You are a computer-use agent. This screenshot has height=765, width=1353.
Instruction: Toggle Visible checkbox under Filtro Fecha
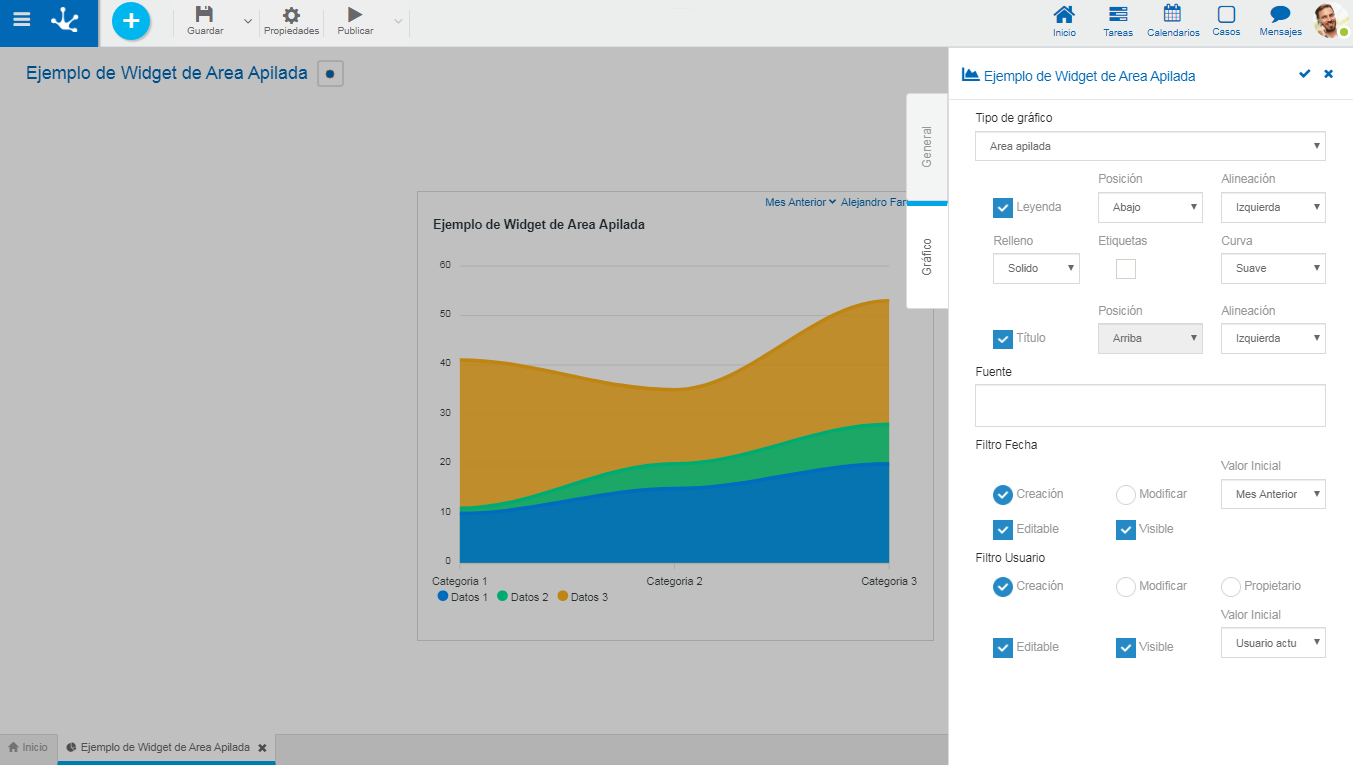click(x=1126, y=529)
